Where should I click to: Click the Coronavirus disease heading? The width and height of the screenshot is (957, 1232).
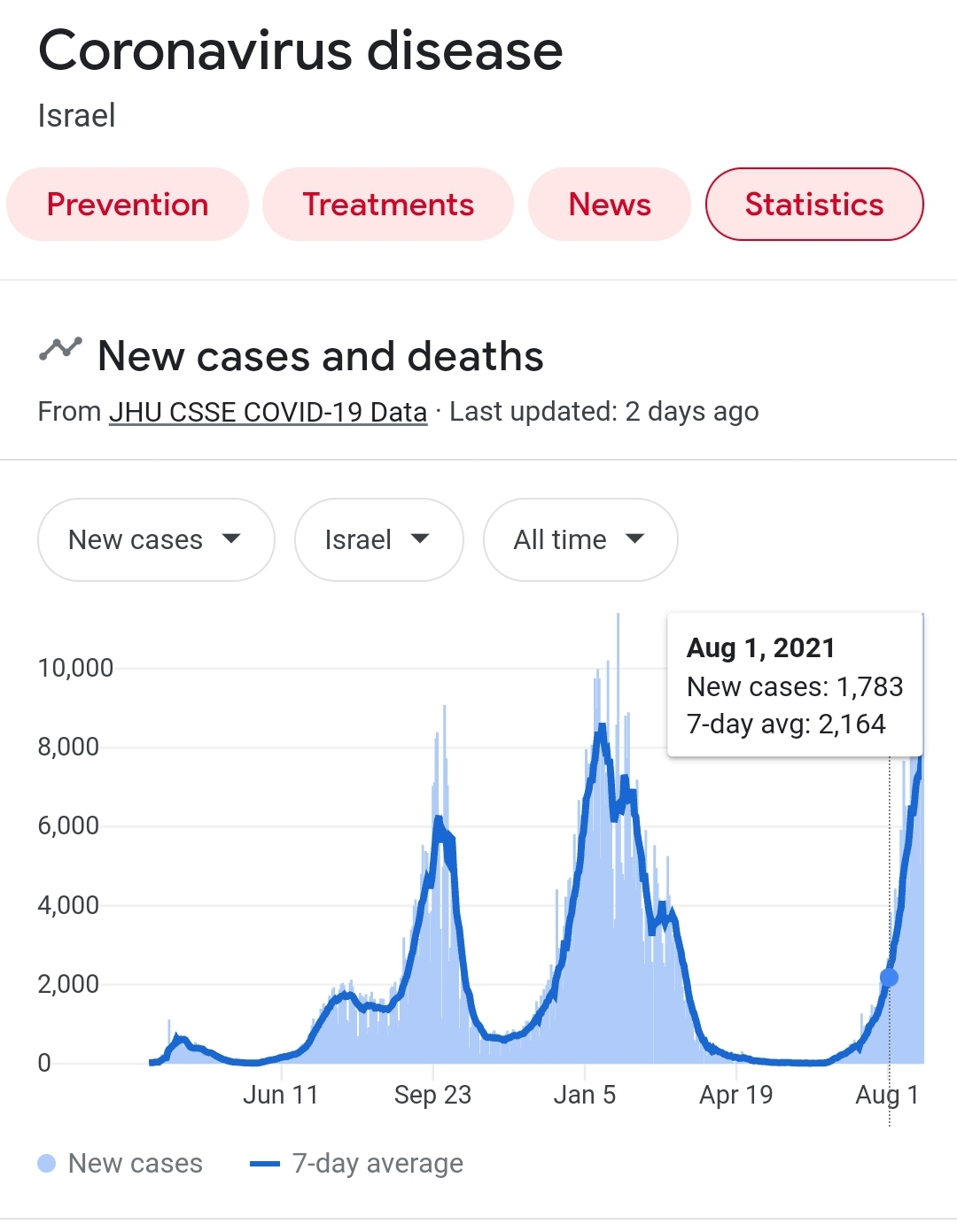[300, 50]
